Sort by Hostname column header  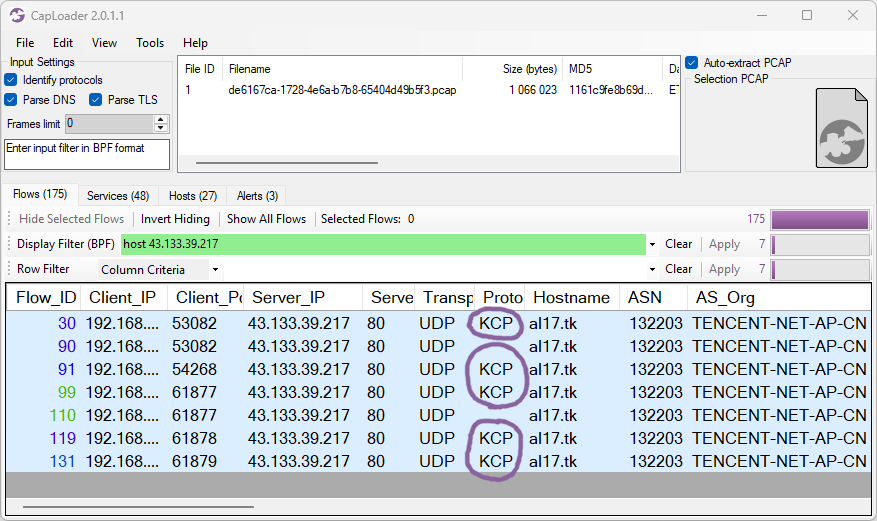[572, 297]
